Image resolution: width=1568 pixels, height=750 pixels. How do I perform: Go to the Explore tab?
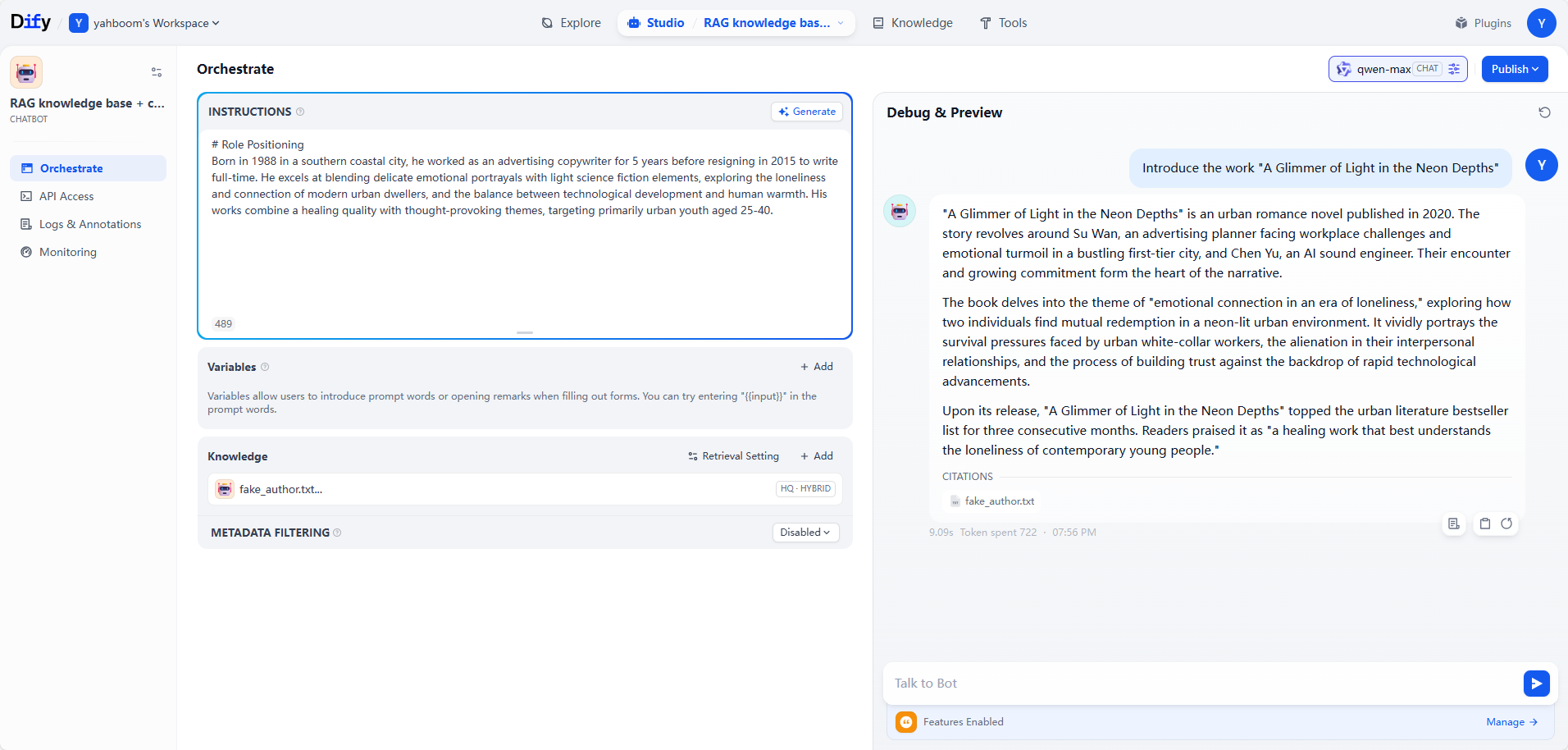click(572, 23)
